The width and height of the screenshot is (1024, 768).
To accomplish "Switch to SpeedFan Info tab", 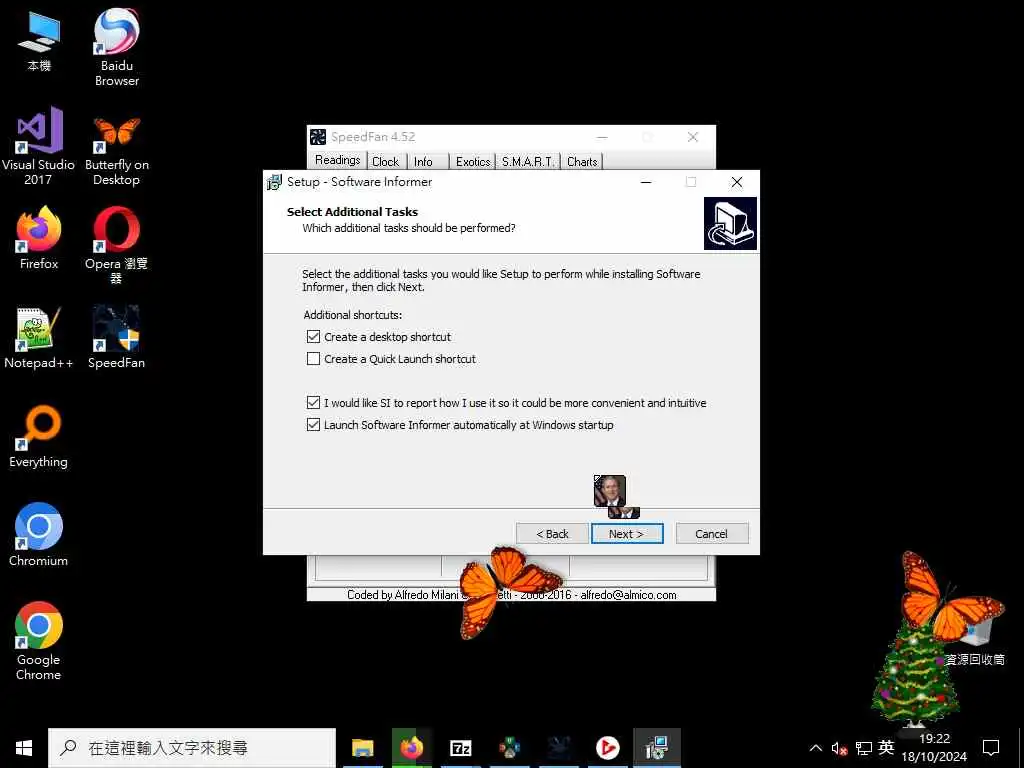I will pyautogui.click(x=423, y=161).
